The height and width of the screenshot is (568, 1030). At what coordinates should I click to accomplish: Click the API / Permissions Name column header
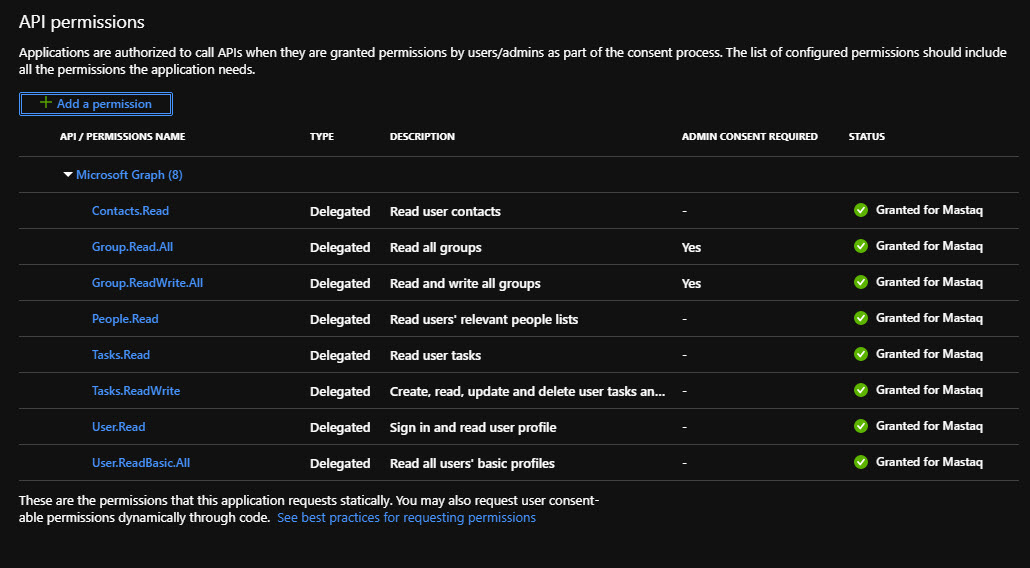pyautogui.click(x=122, y=137)
